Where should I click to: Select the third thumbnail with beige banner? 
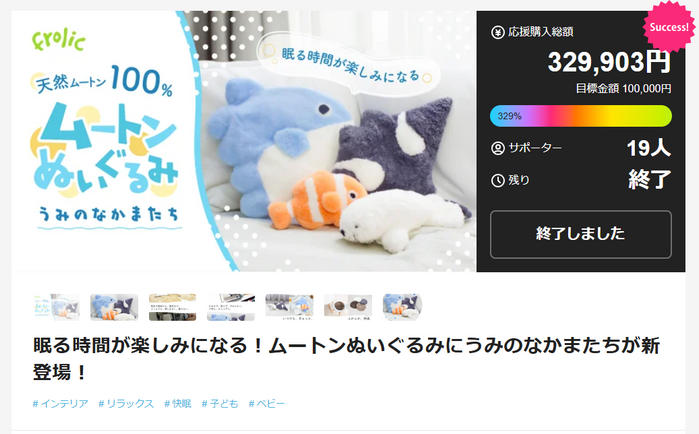pyautogui.click(x=173, y=307)
